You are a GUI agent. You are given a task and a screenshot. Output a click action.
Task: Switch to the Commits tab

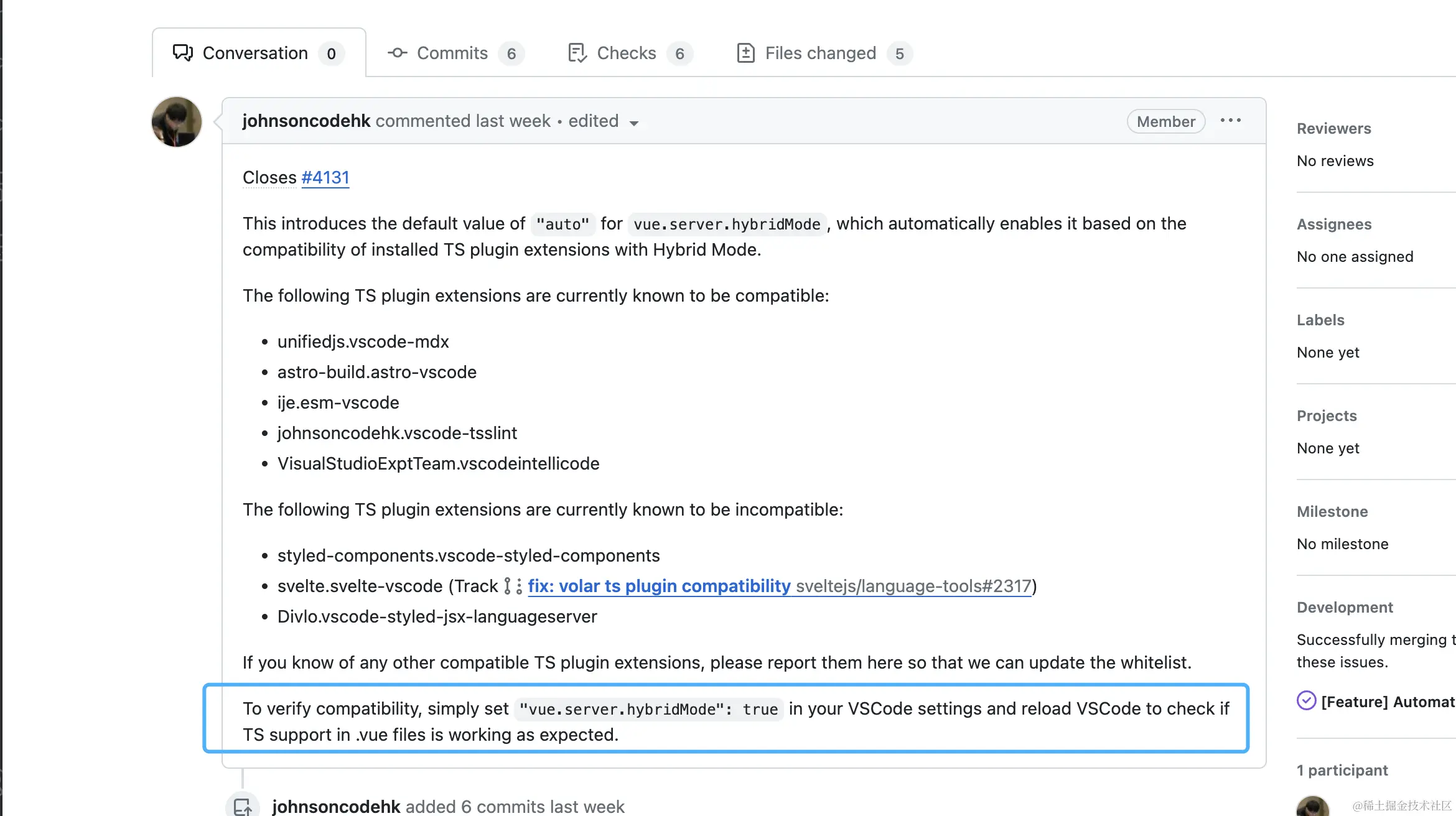coord(452,53)
